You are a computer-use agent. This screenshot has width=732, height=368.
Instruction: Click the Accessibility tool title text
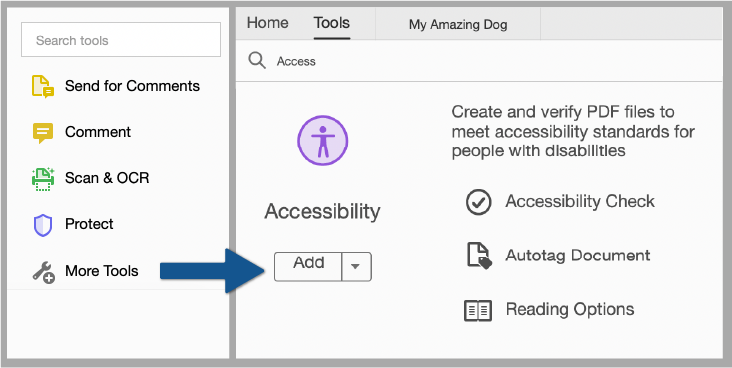(x=322, y=212)
